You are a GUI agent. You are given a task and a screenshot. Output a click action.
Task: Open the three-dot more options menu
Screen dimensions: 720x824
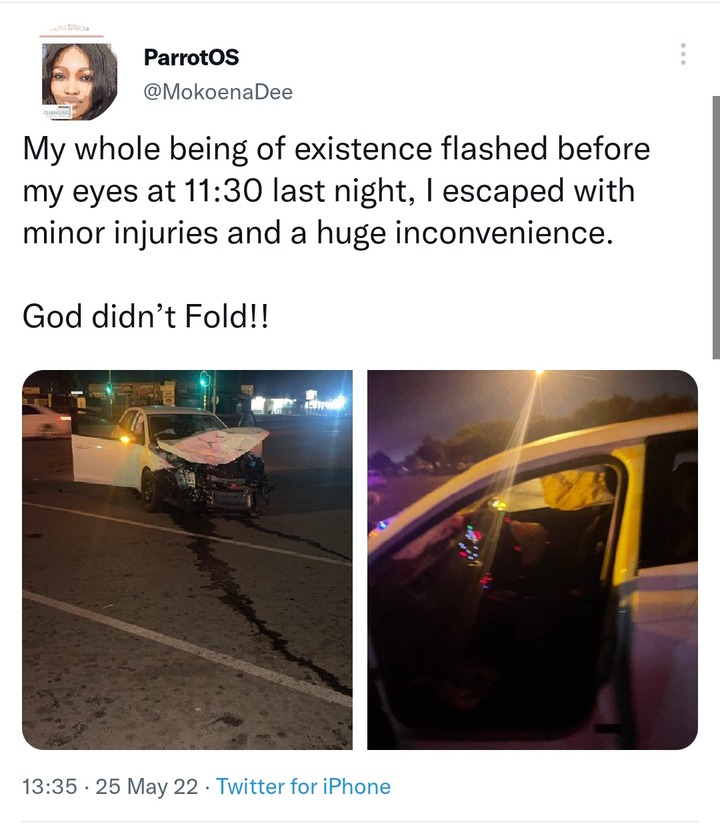coord(683,54)
